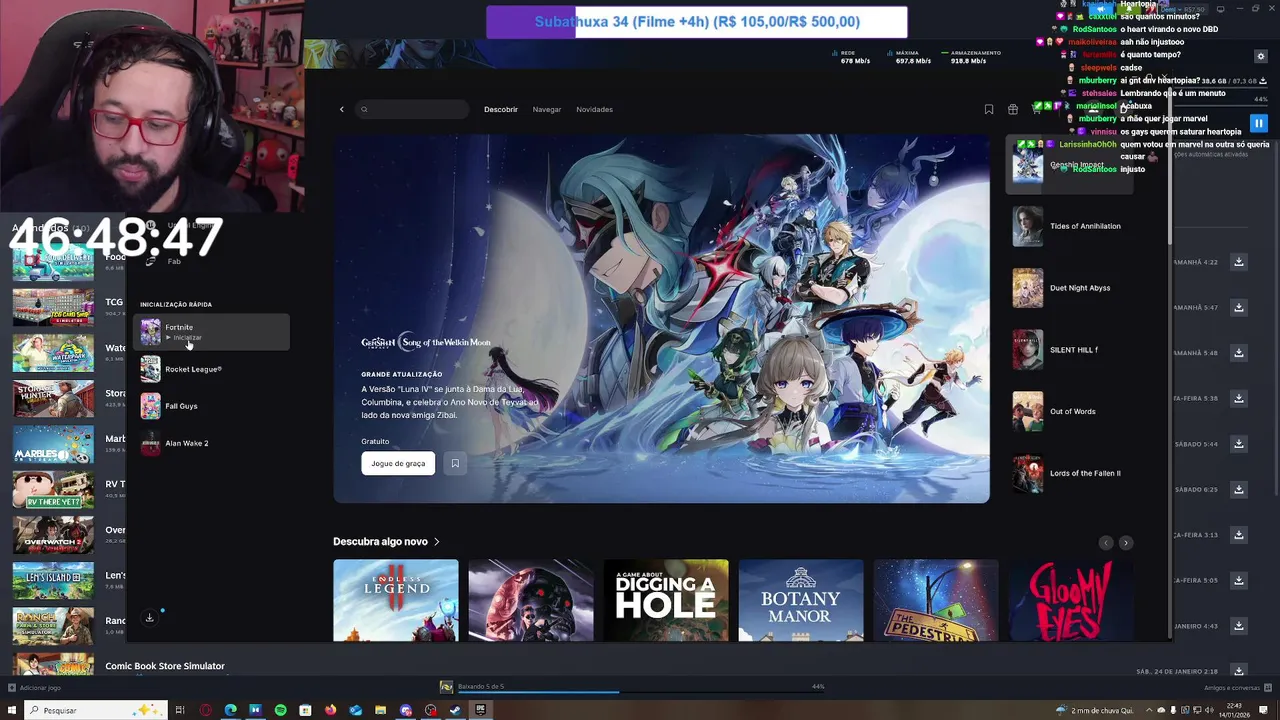Viewport: 1280px width, 720px height.
Task: Open File Explorer from the taskbar
Action: [380, 710]
